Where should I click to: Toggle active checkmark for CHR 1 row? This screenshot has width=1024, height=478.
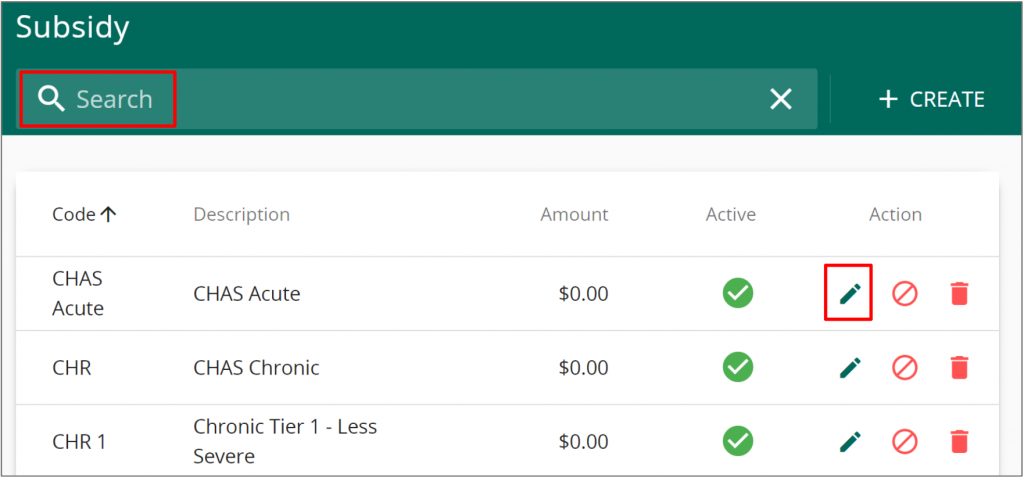point(738,441)
